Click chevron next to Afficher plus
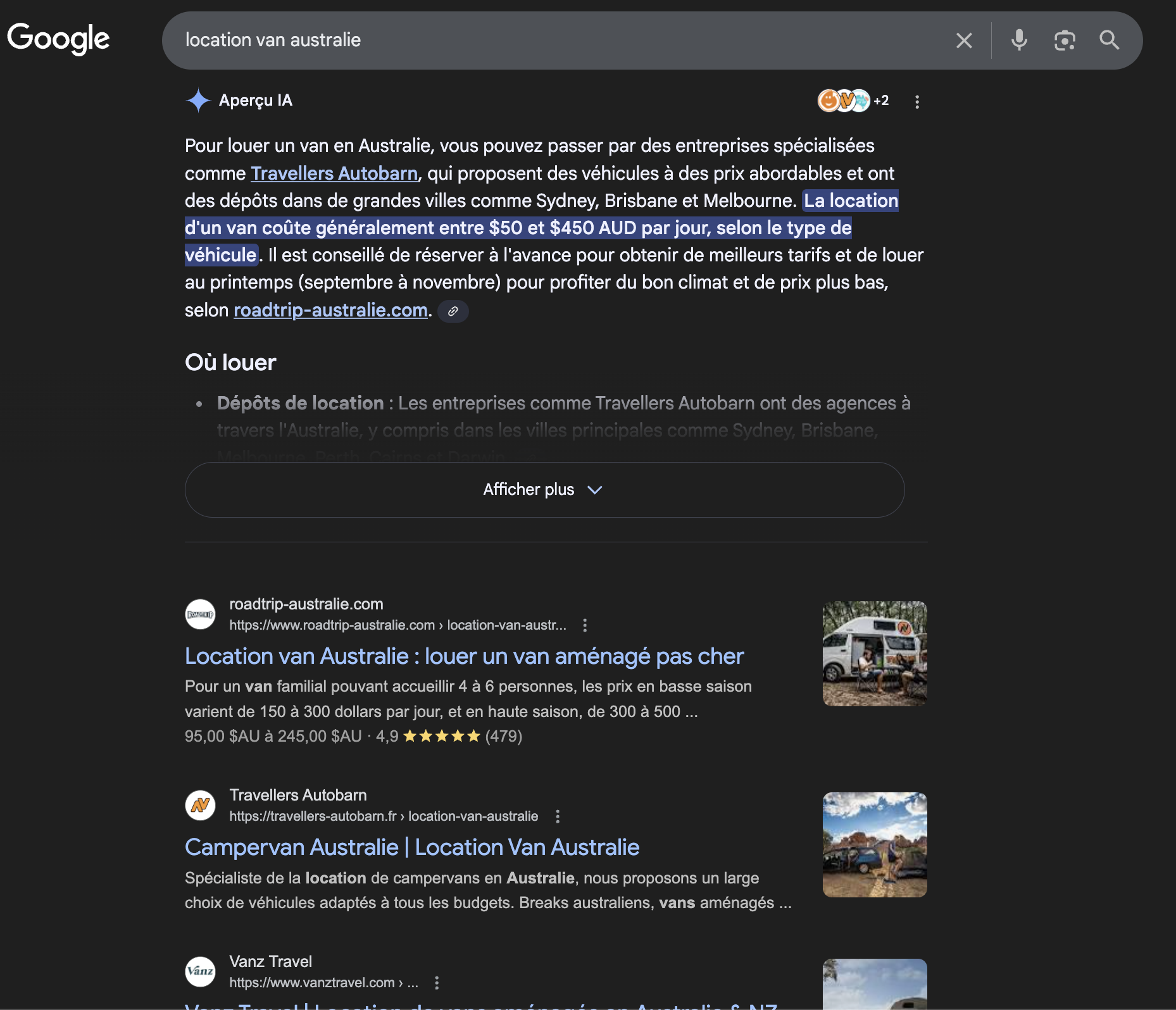The image size is (1176, 1010). [x=594, y=490]
